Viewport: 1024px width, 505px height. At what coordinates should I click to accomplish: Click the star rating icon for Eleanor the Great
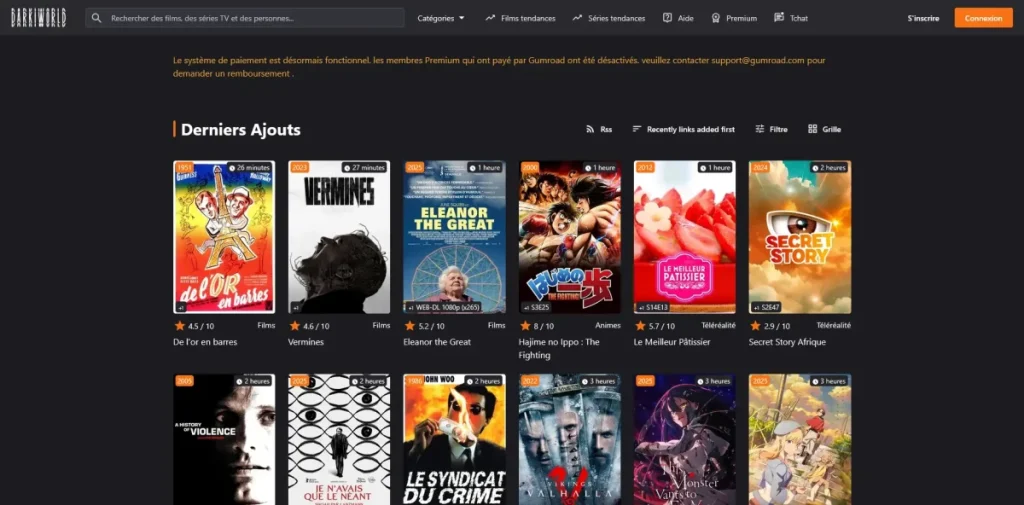click(409, 325)
